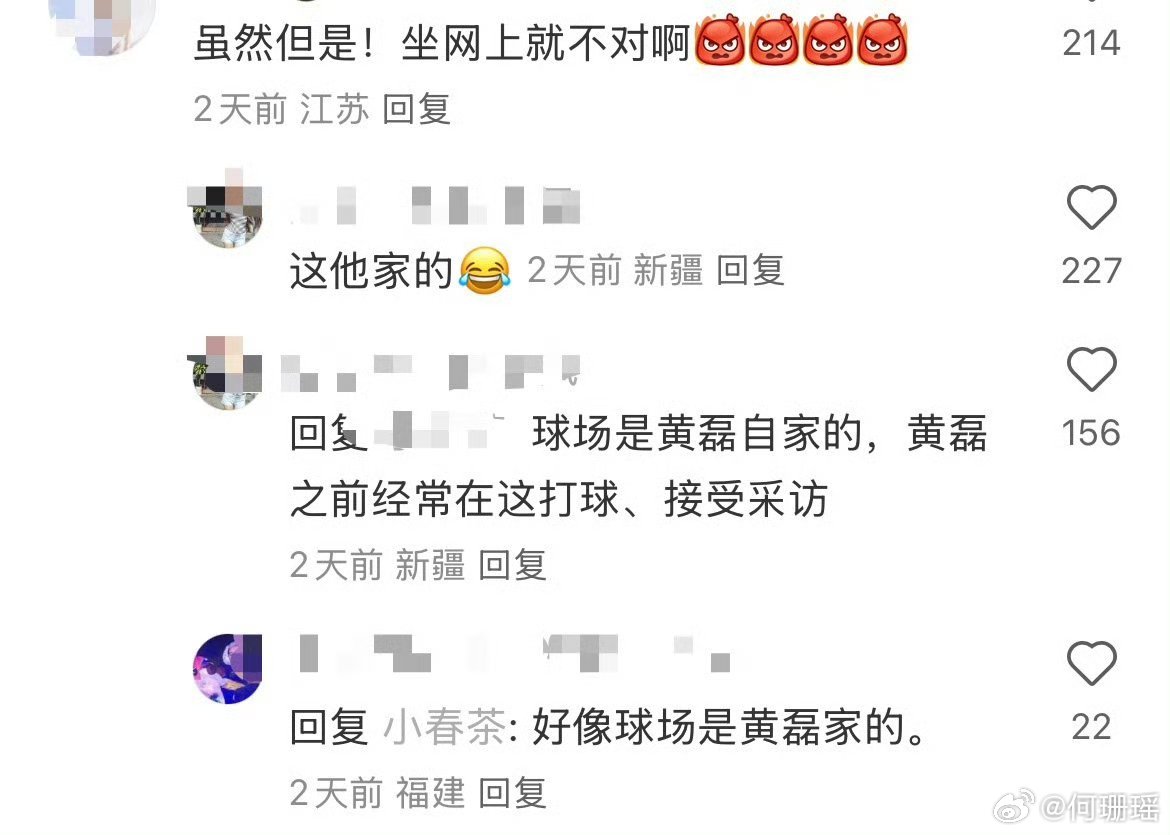The width and height of the screenshot is (1170, 835).
Task: Like the comment with 156 likes
Action: pyautogui.click(x=1091, y=369)
